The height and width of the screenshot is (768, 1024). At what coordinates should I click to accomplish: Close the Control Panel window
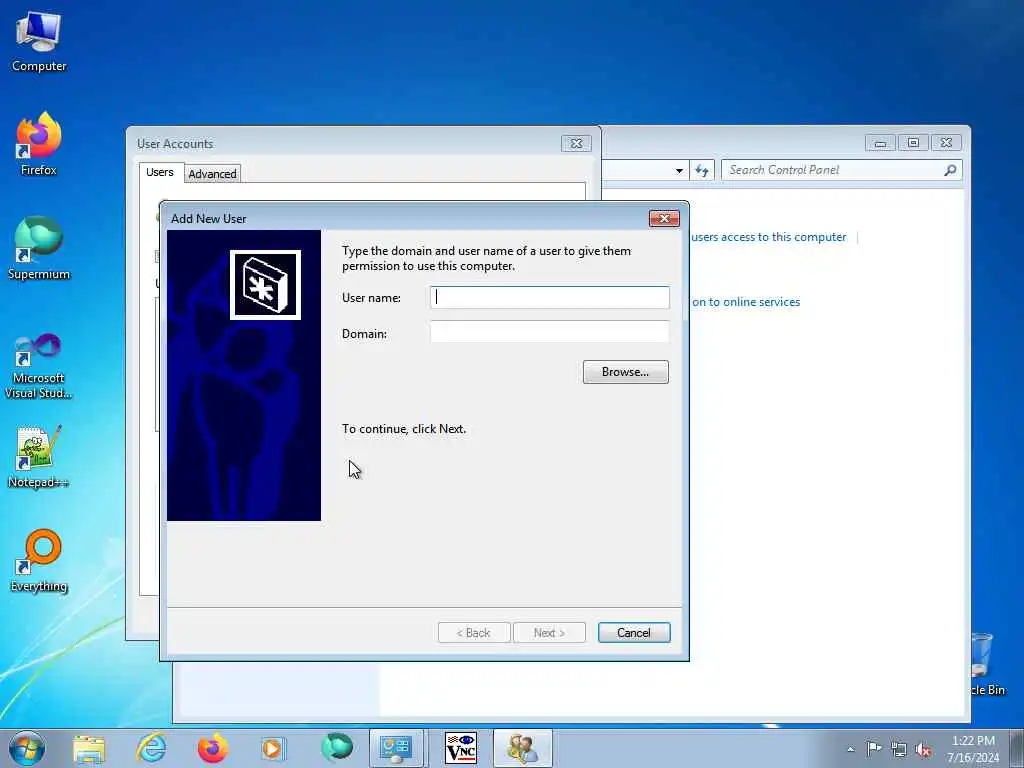(x=946, y=142)
